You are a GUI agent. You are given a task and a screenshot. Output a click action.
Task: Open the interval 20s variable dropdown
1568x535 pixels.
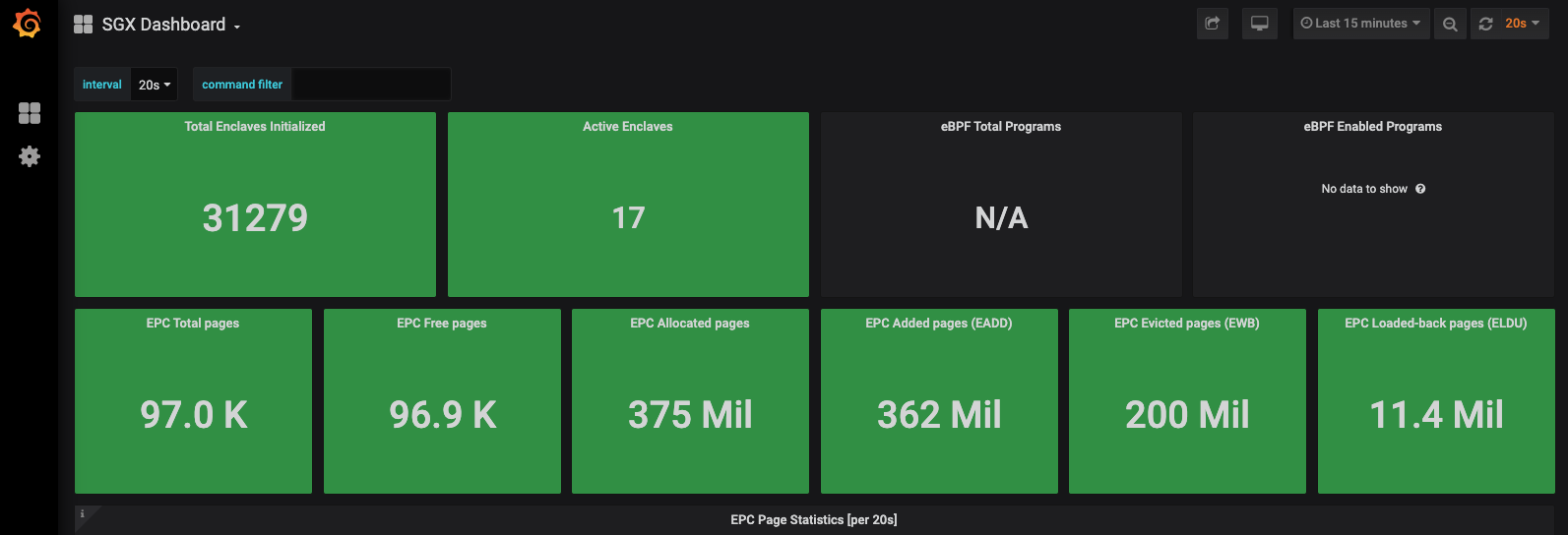154,85
